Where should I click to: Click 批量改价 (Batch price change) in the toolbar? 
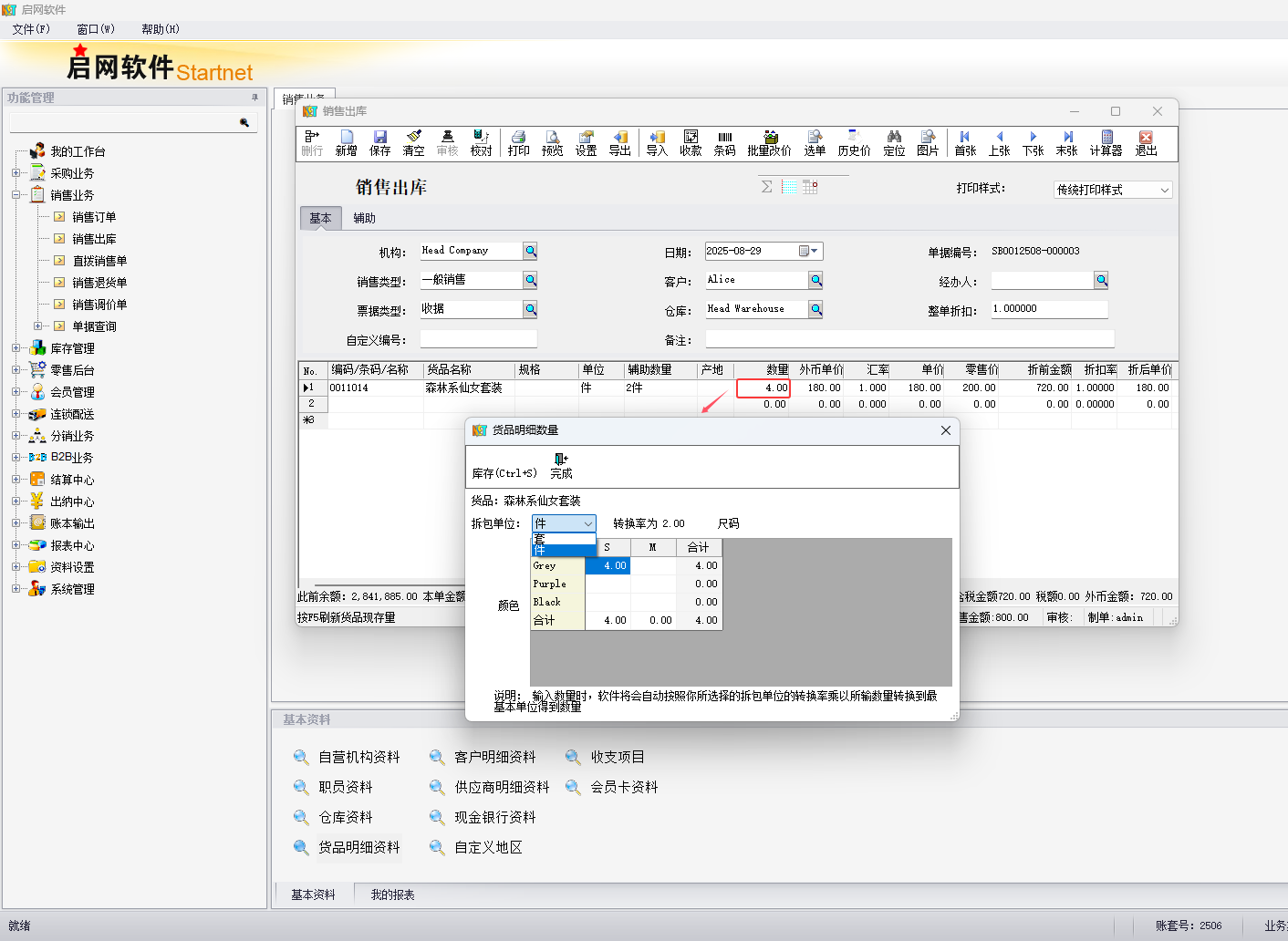(769, 143)
